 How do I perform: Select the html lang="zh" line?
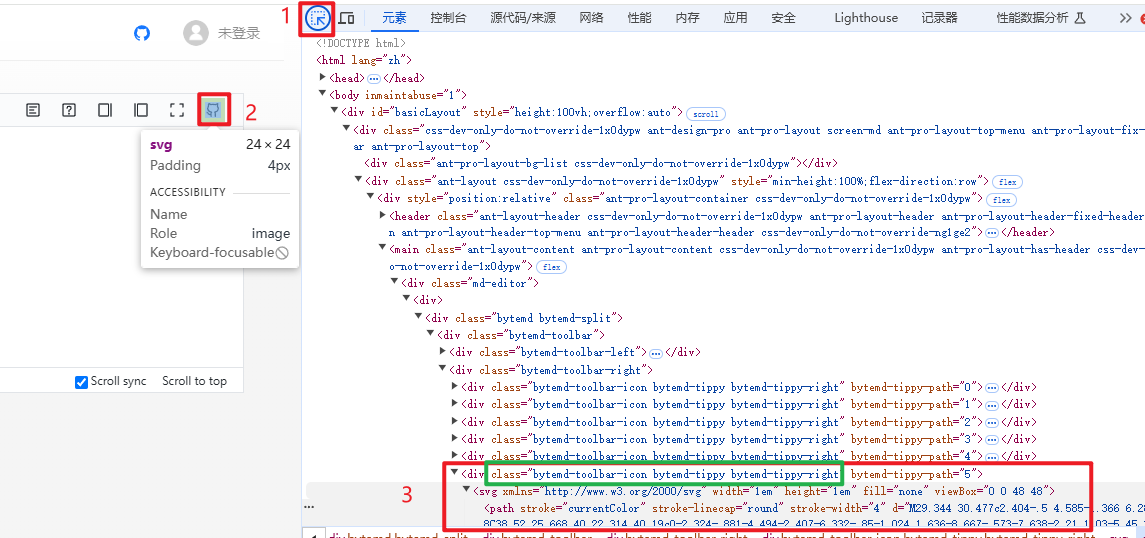[364, 61]
